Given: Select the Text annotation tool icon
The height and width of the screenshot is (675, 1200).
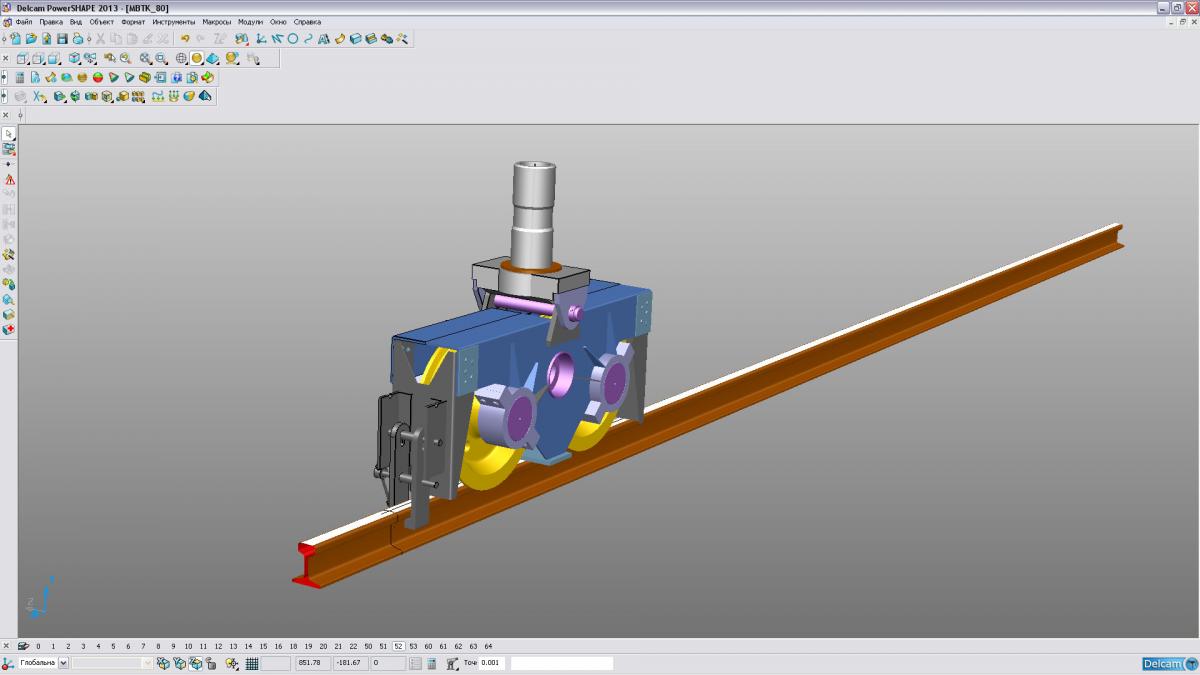Looking at the screenshot, I should pyautogui.click(x=324, y=38).
